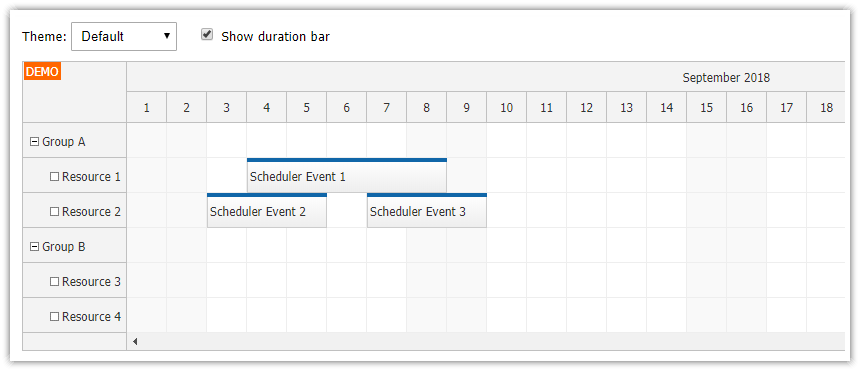
Task: Click the small box icon beside Resource 3
Action: [x=54, y=282]
